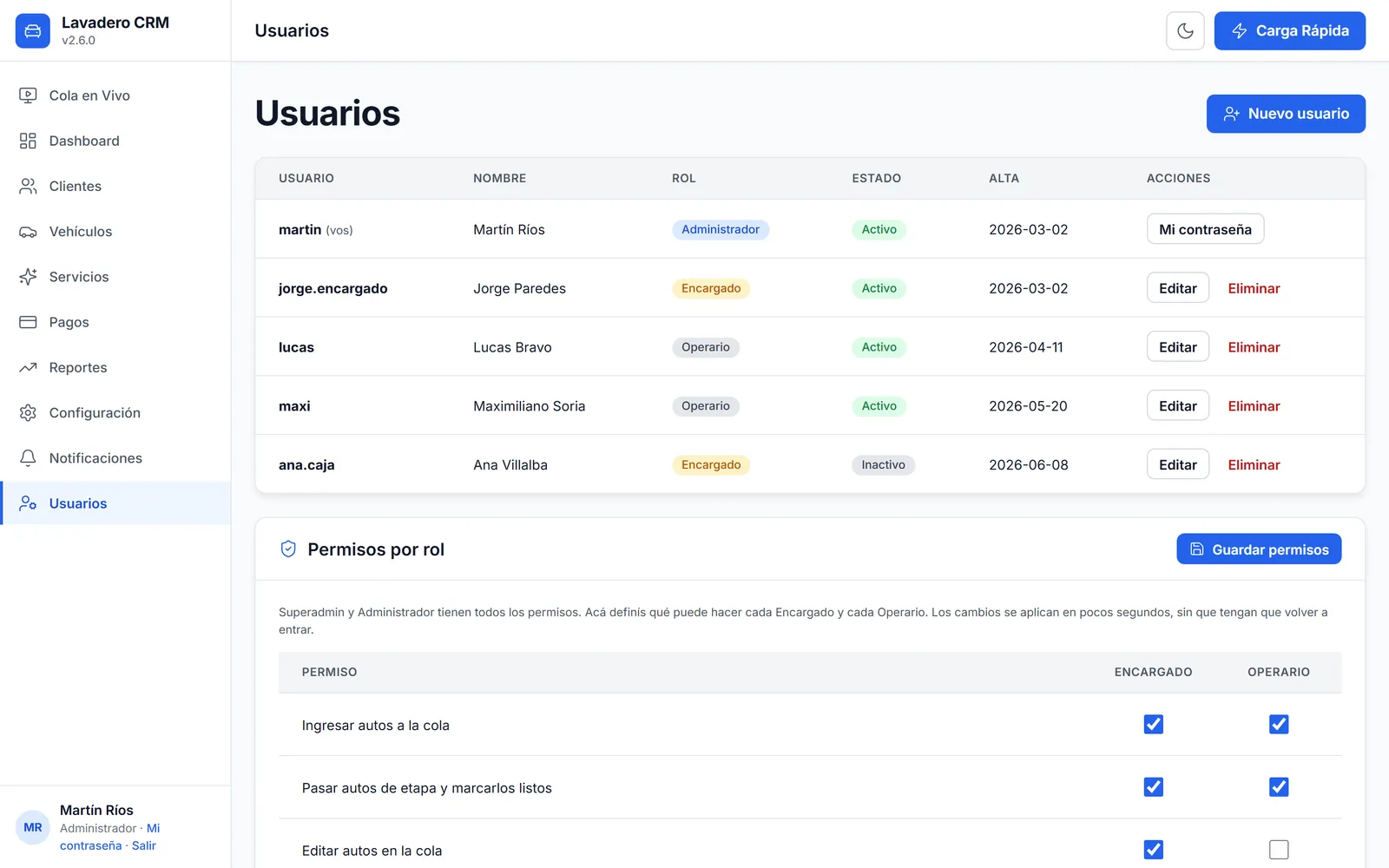Click the Usuarios sidebar user icon

28,503
